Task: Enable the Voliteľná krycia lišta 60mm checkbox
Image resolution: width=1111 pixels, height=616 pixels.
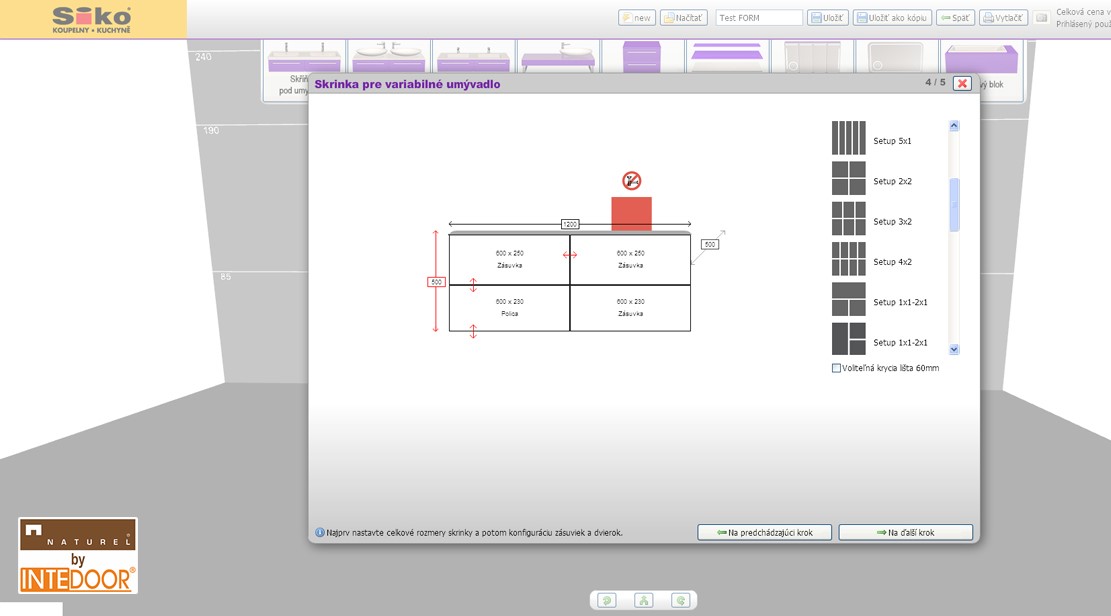Action: 837,368
